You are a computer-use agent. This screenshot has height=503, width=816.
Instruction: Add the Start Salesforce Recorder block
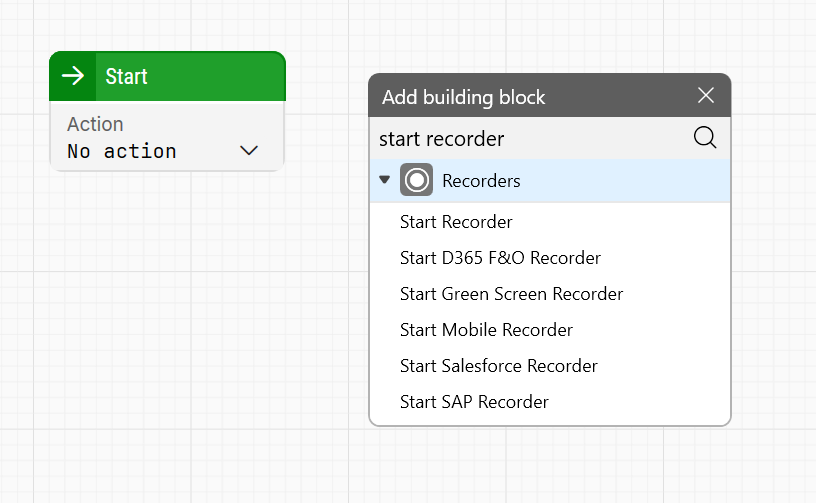[x=498, y=366]
